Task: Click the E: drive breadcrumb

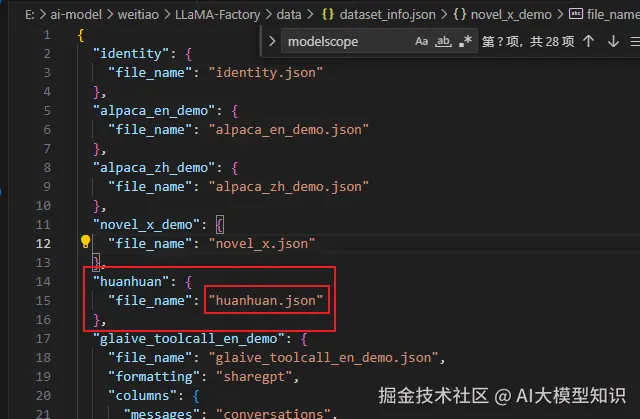Action: point(29,15)
